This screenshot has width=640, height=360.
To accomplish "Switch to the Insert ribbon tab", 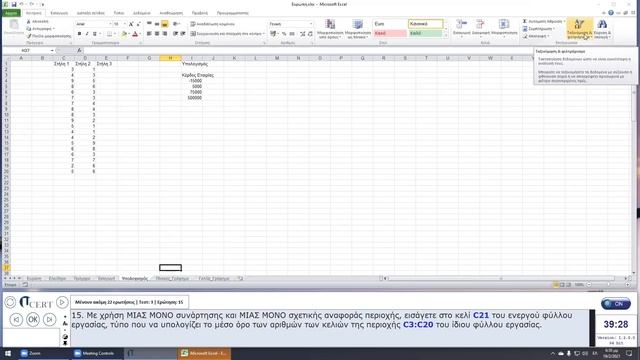I will point(59,13).
